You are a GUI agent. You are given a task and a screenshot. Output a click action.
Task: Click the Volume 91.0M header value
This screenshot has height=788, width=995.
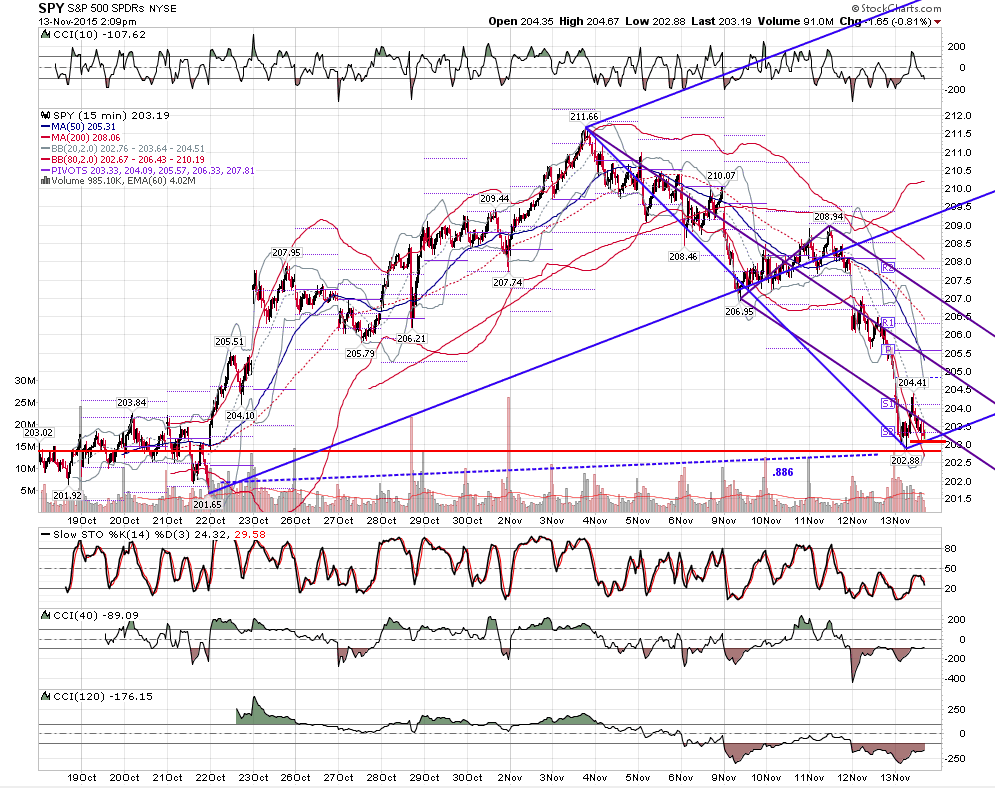tap(796, 22)
